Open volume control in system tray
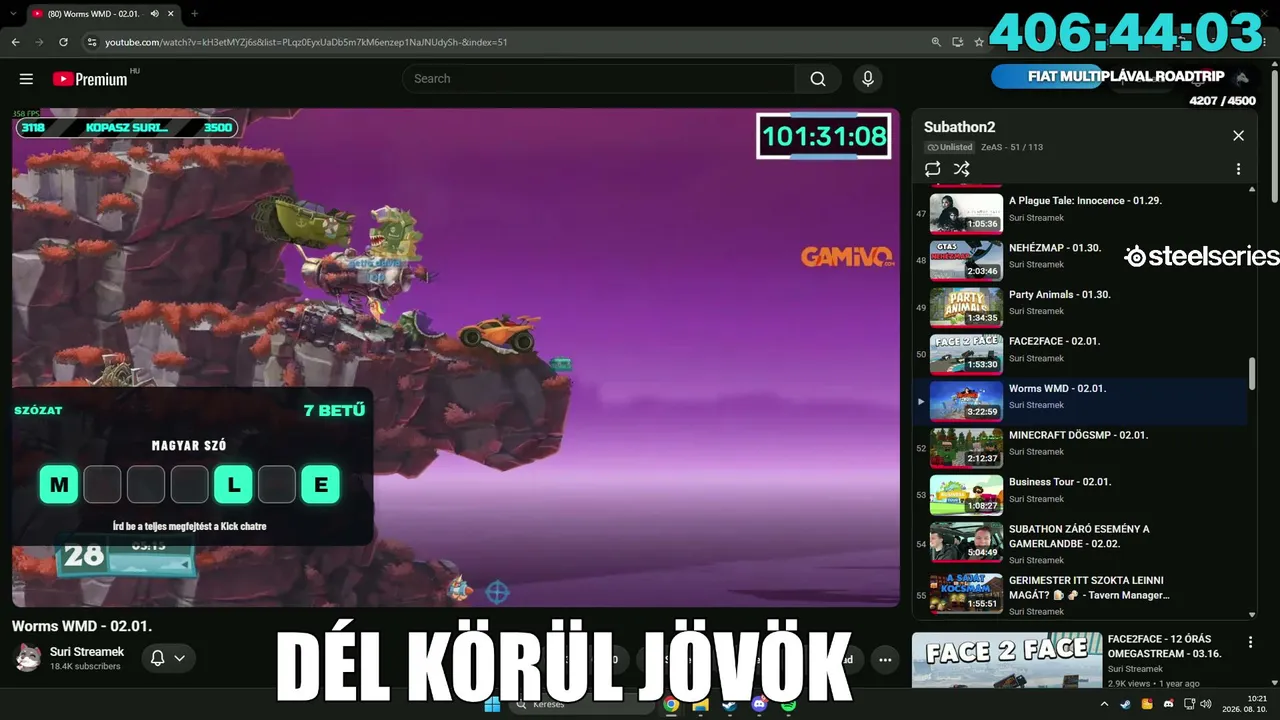Viewport: 1280px width, 720px height. coord(1206,705)
